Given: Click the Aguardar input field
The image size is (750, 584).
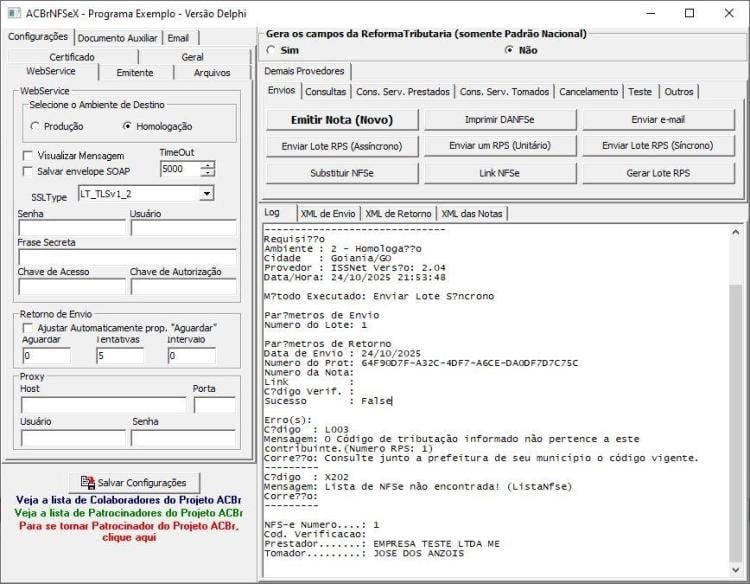Looking at the screenshot, I should (x=46, y=355).
